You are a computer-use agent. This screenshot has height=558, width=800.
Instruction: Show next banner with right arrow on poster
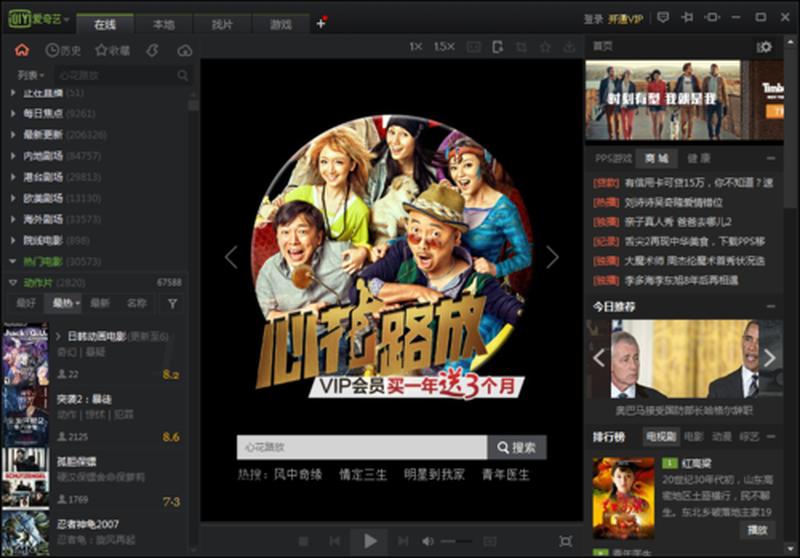pos(552,257)
